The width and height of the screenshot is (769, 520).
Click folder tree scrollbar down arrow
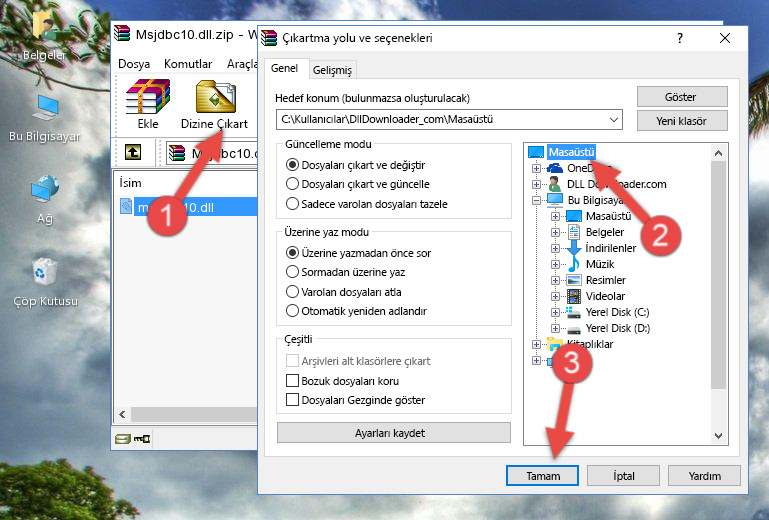pos(718,436)
